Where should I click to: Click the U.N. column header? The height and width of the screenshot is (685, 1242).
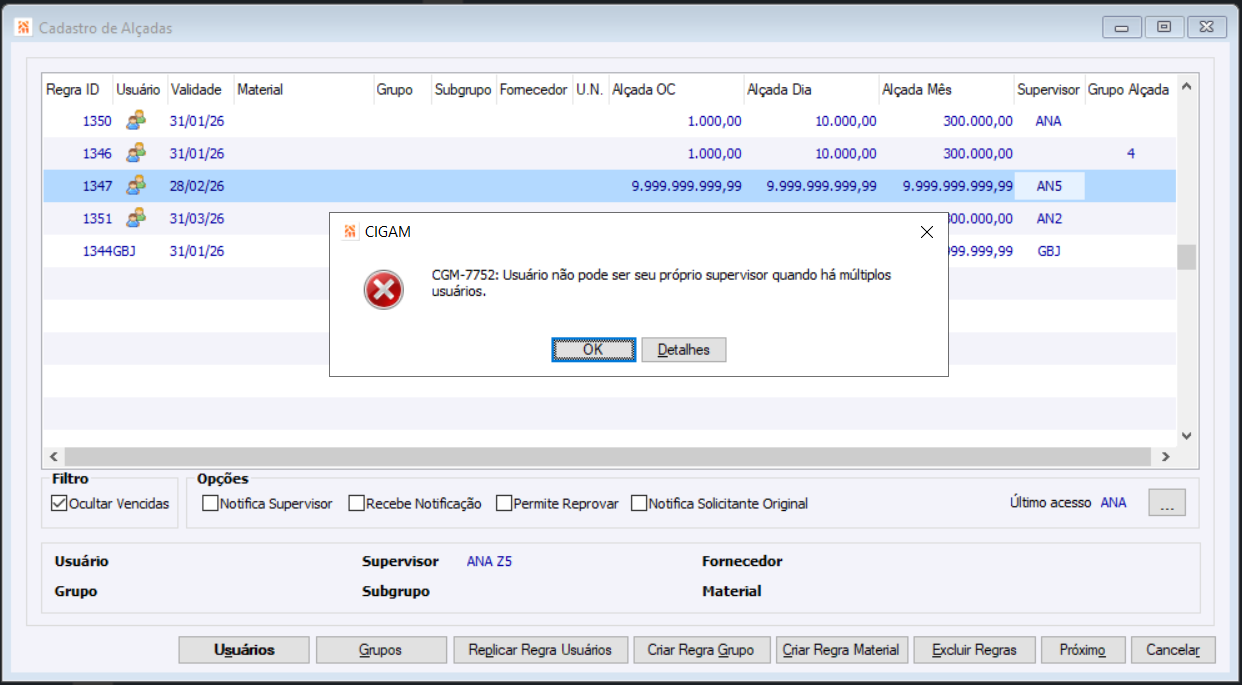(589, 89)
